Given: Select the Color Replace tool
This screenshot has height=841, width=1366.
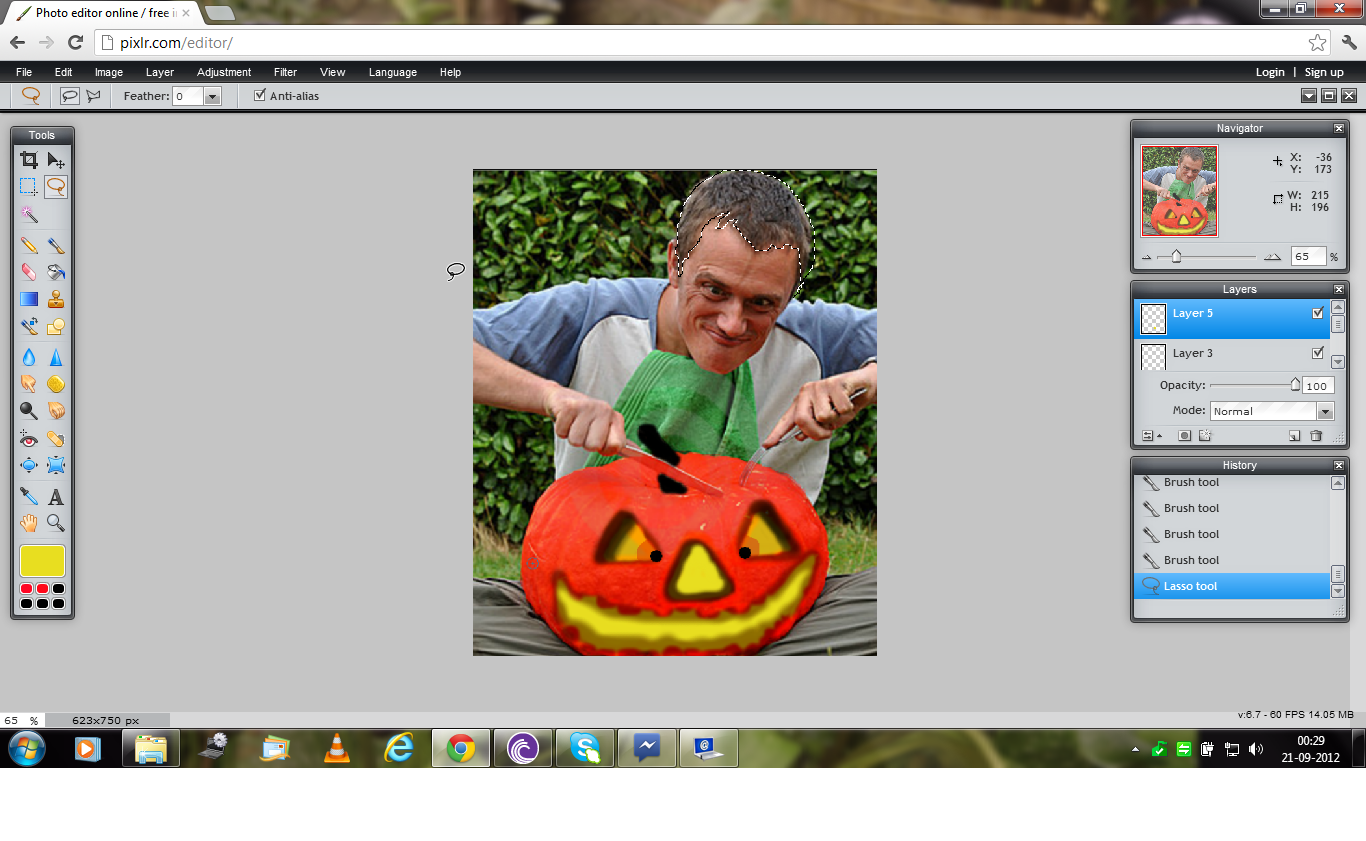Looking at the screenshot, I should [x=29, y=326].
